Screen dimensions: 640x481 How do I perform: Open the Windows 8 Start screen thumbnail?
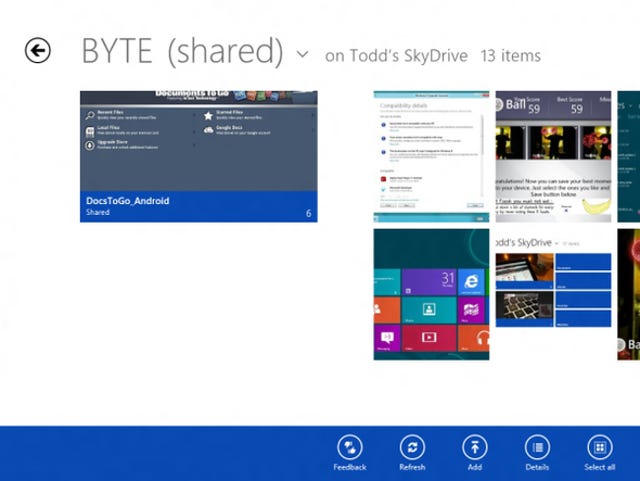431,294
